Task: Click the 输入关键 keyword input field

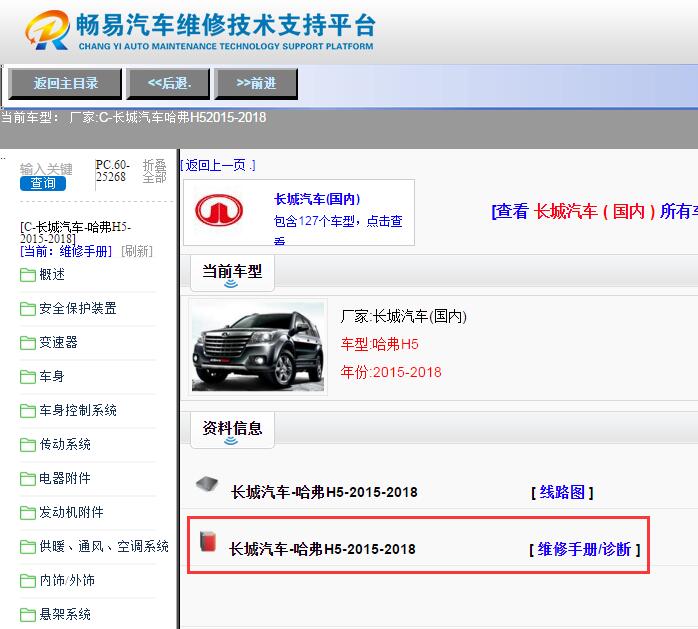Action: pos(46,169)
